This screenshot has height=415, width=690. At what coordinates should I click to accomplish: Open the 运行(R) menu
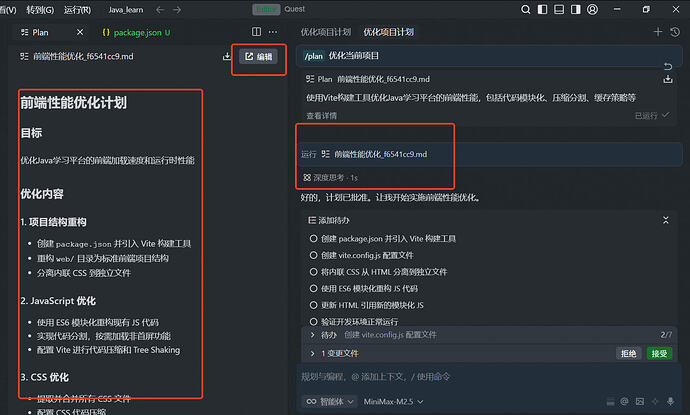tap(77, 10)
